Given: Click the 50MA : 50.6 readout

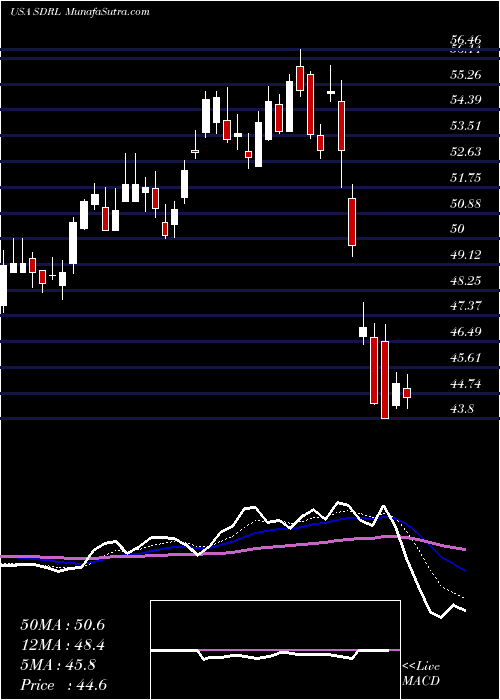Looking at the screenshot, I should point(62,625).
